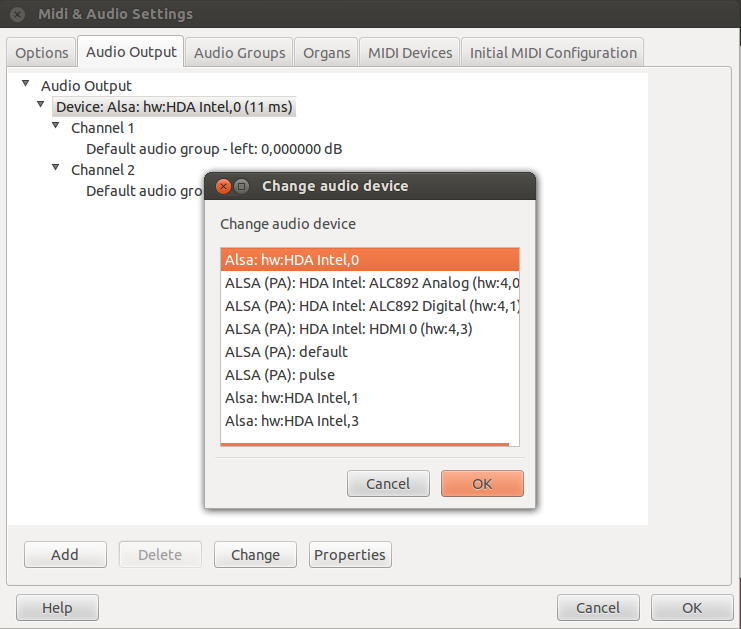Select ALSA (PA): HDA Intel: ALC892 Analog device
741x629 pixels.
(370, 283)
